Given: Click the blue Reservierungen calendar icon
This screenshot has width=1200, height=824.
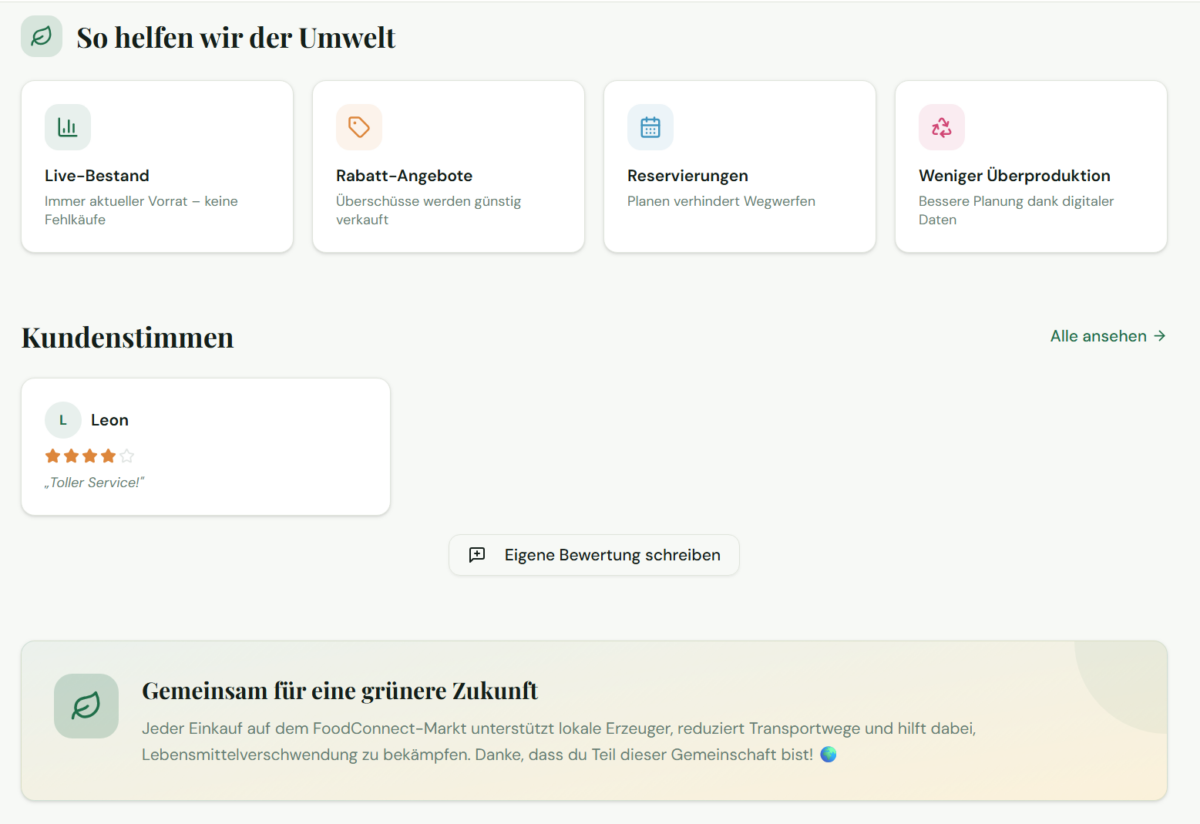Looking at the screenshot, I should click(650, 127).
